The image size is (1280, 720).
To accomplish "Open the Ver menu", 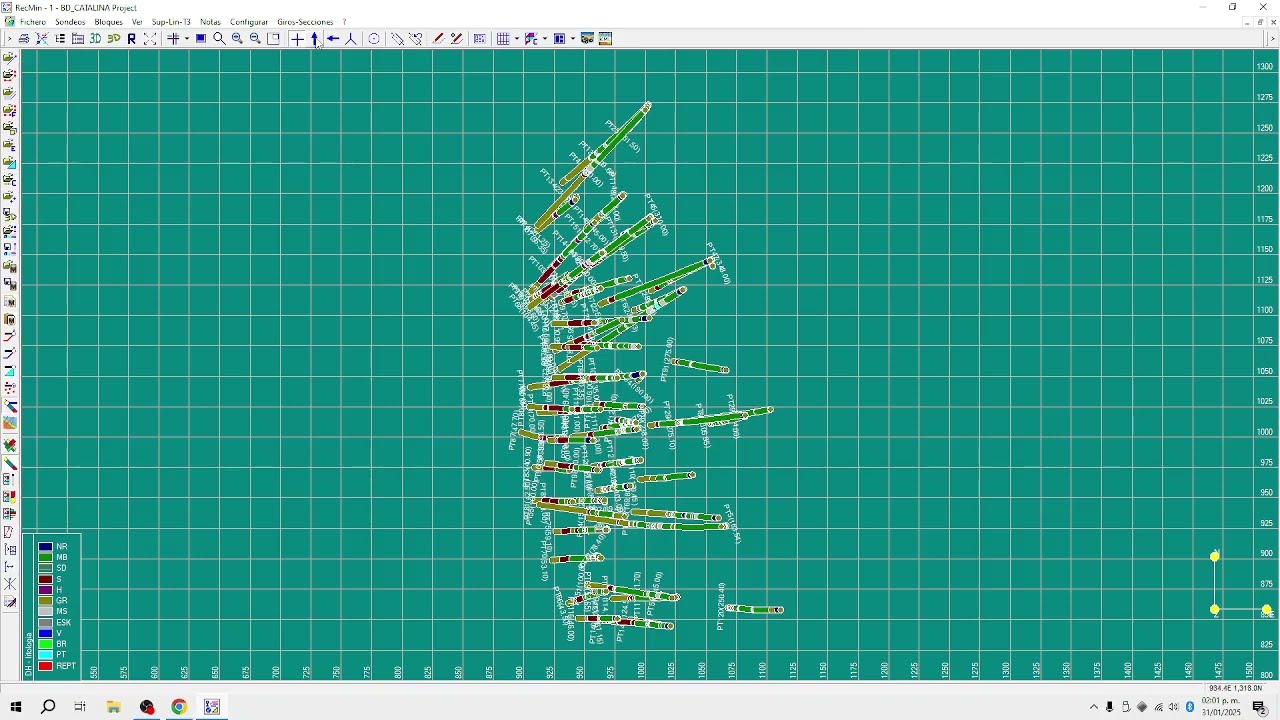I will (x=137, y=22).
